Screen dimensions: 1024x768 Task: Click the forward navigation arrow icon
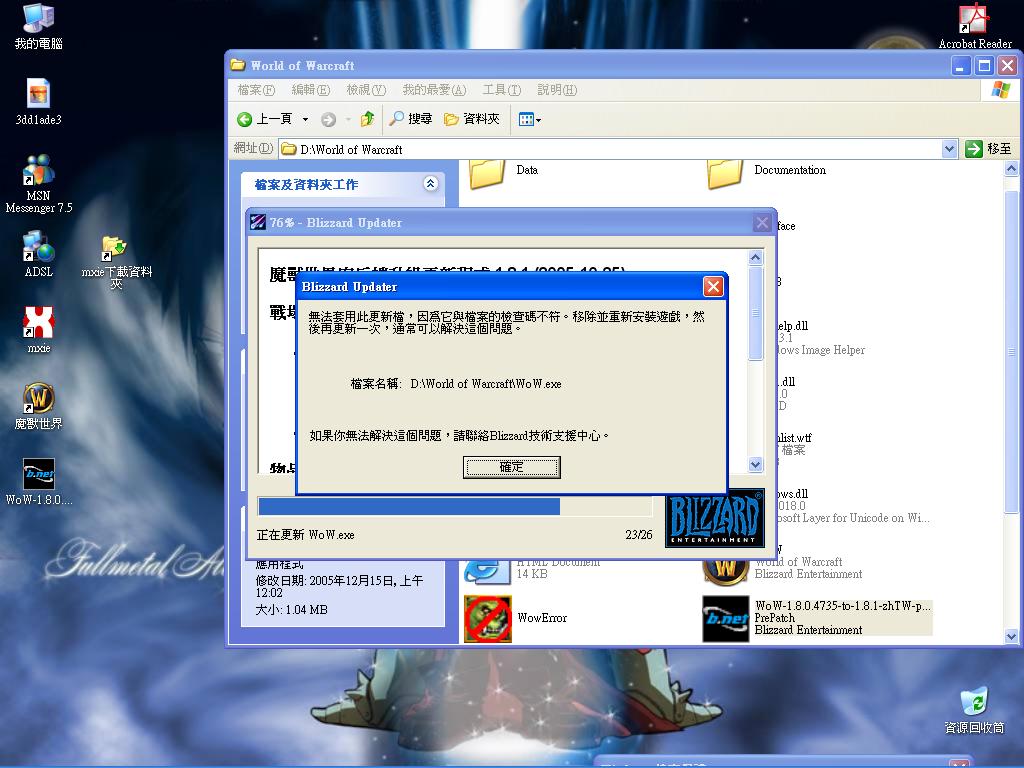tap(328, 120)
